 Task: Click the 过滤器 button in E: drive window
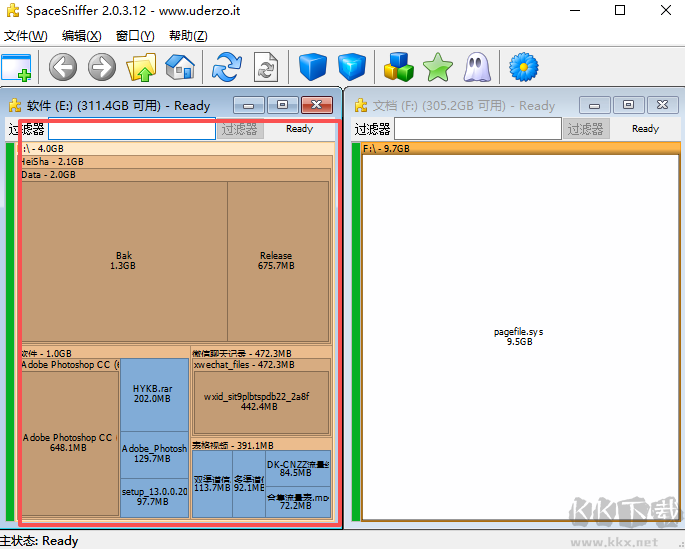(x=240, y=129)
